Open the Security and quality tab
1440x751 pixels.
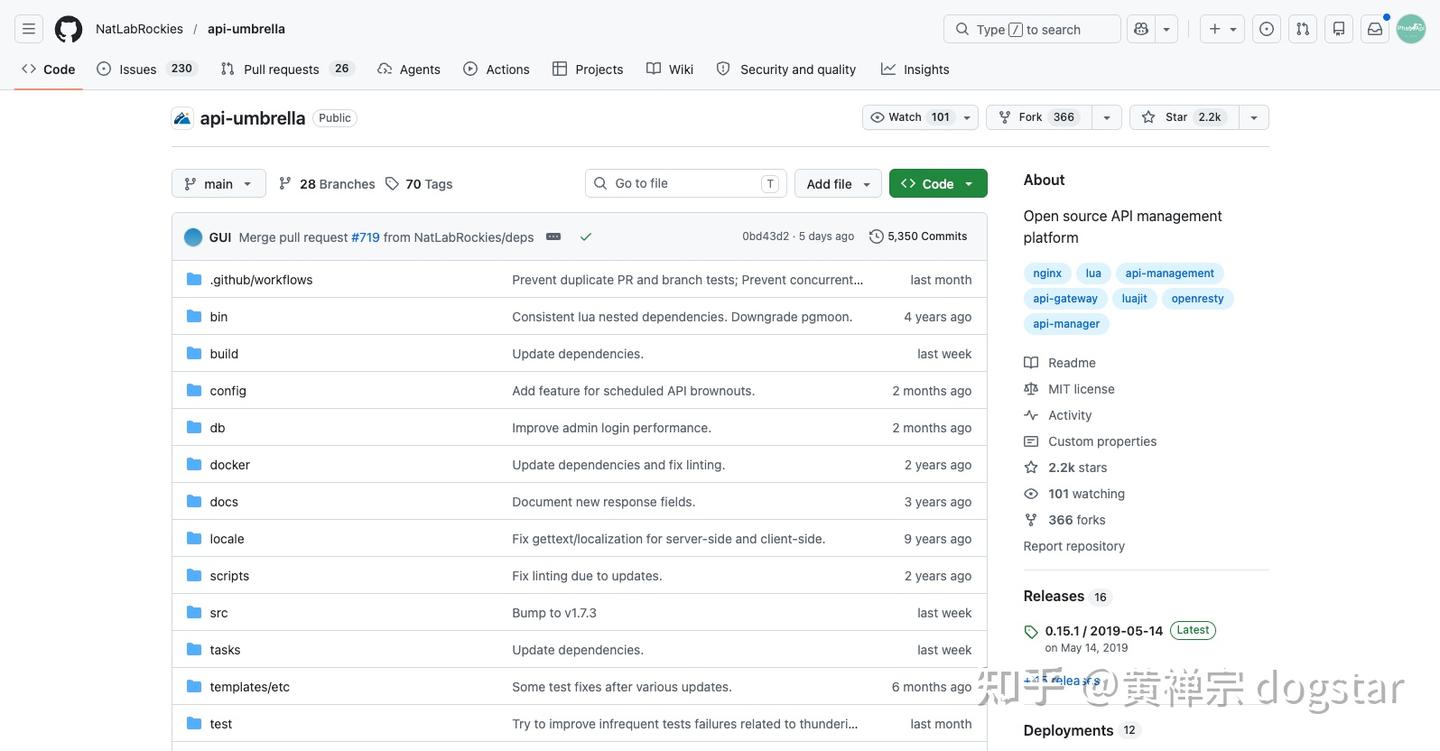786,69
